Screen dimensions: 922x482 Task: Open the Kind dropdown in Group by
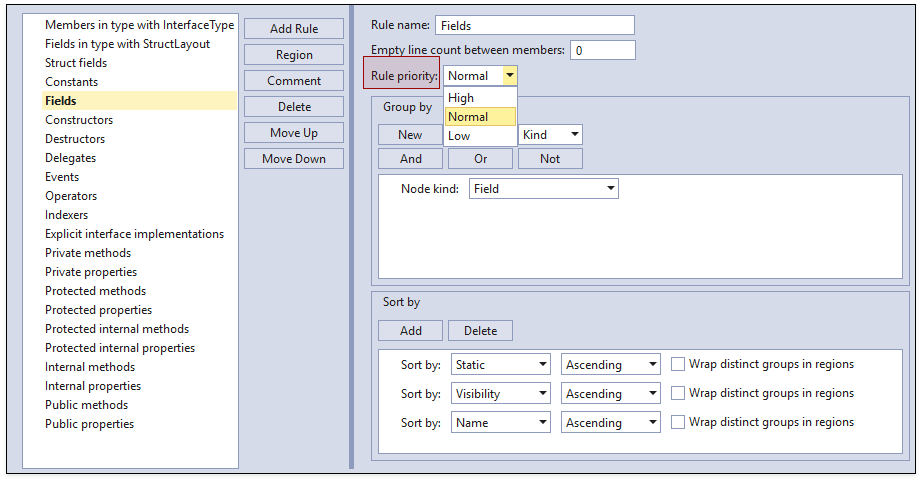pos(575,135)
